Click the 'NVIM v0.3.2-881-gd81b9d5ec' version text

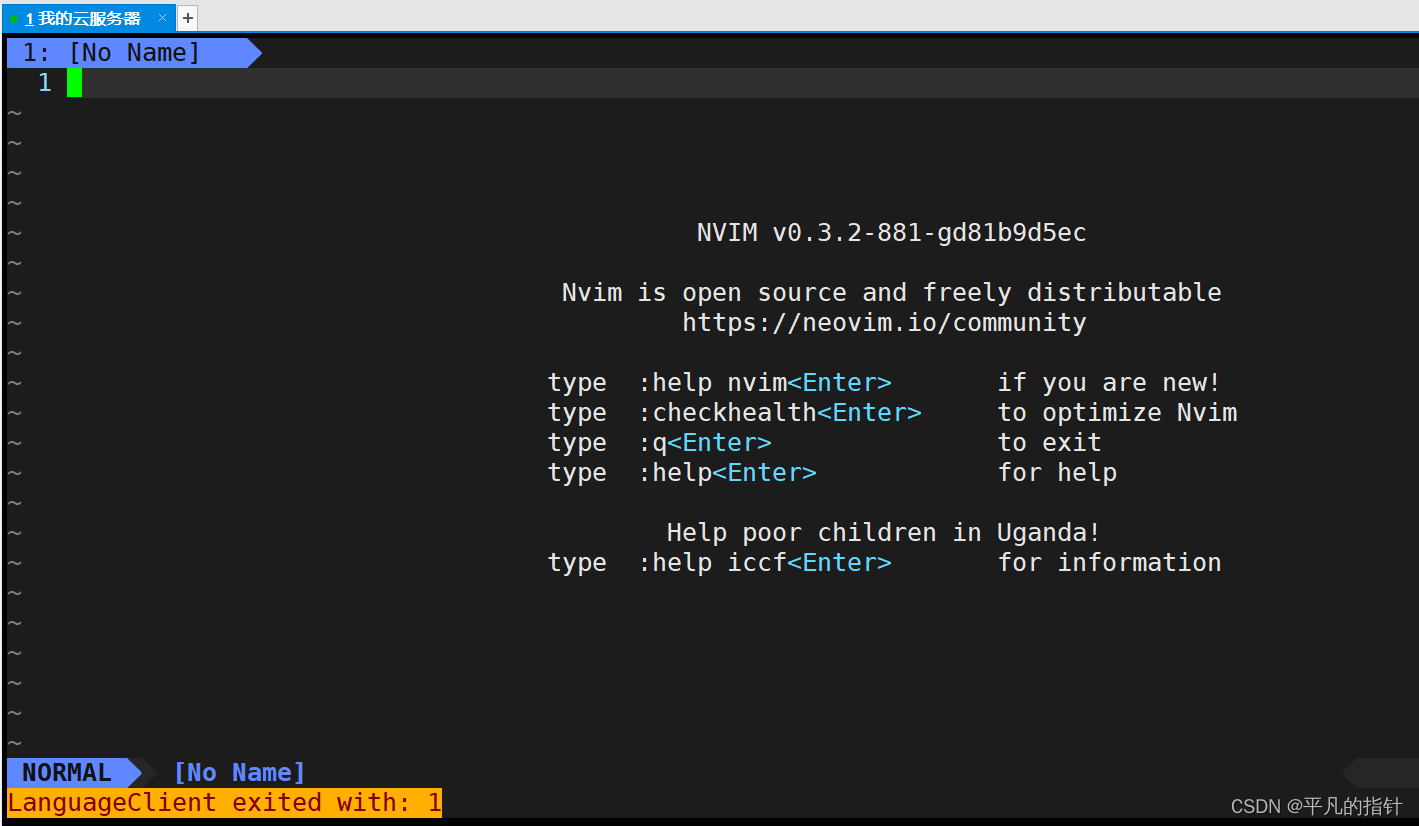pos(891,233)
